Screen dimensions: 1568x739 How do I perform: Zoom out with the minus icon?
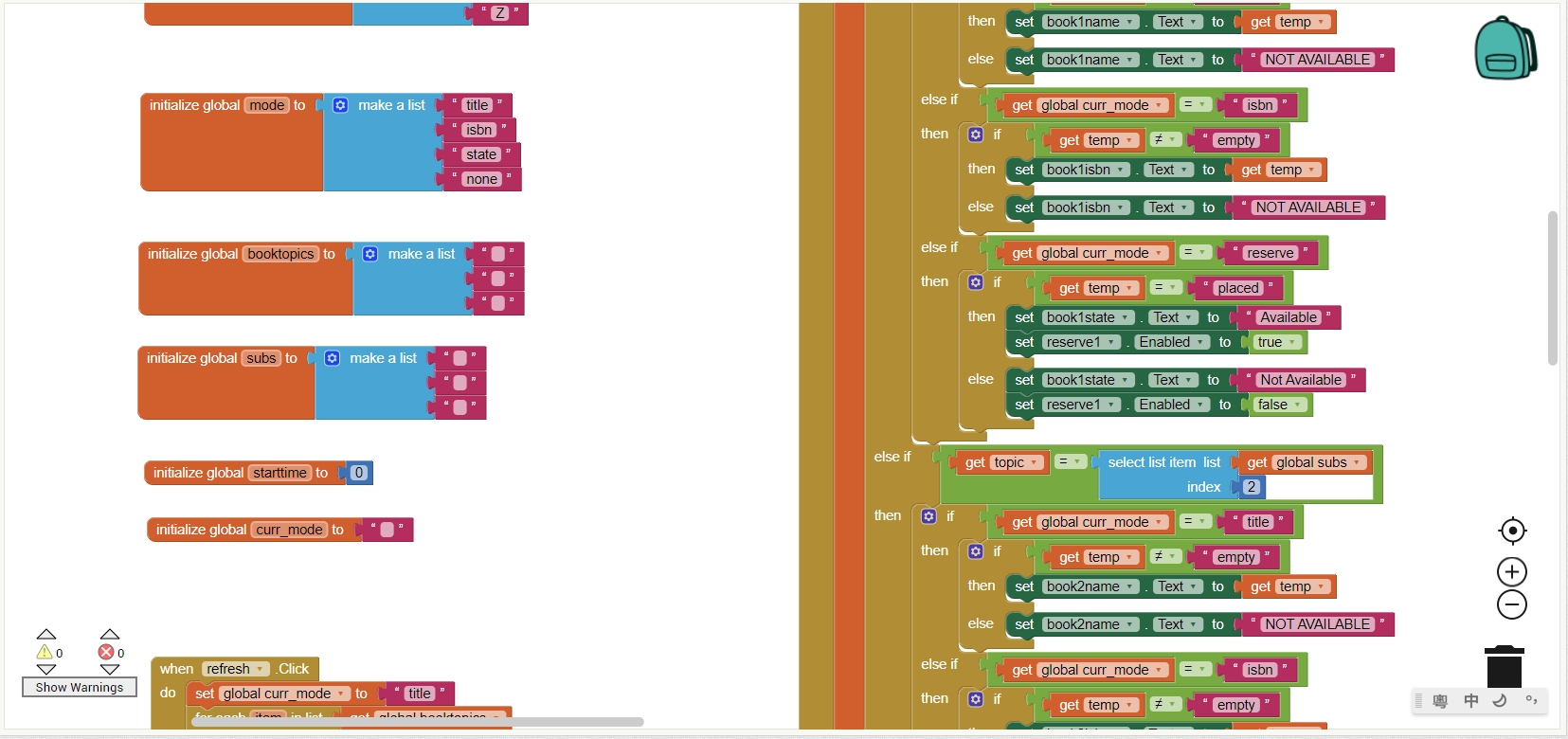pos(1512,604)
